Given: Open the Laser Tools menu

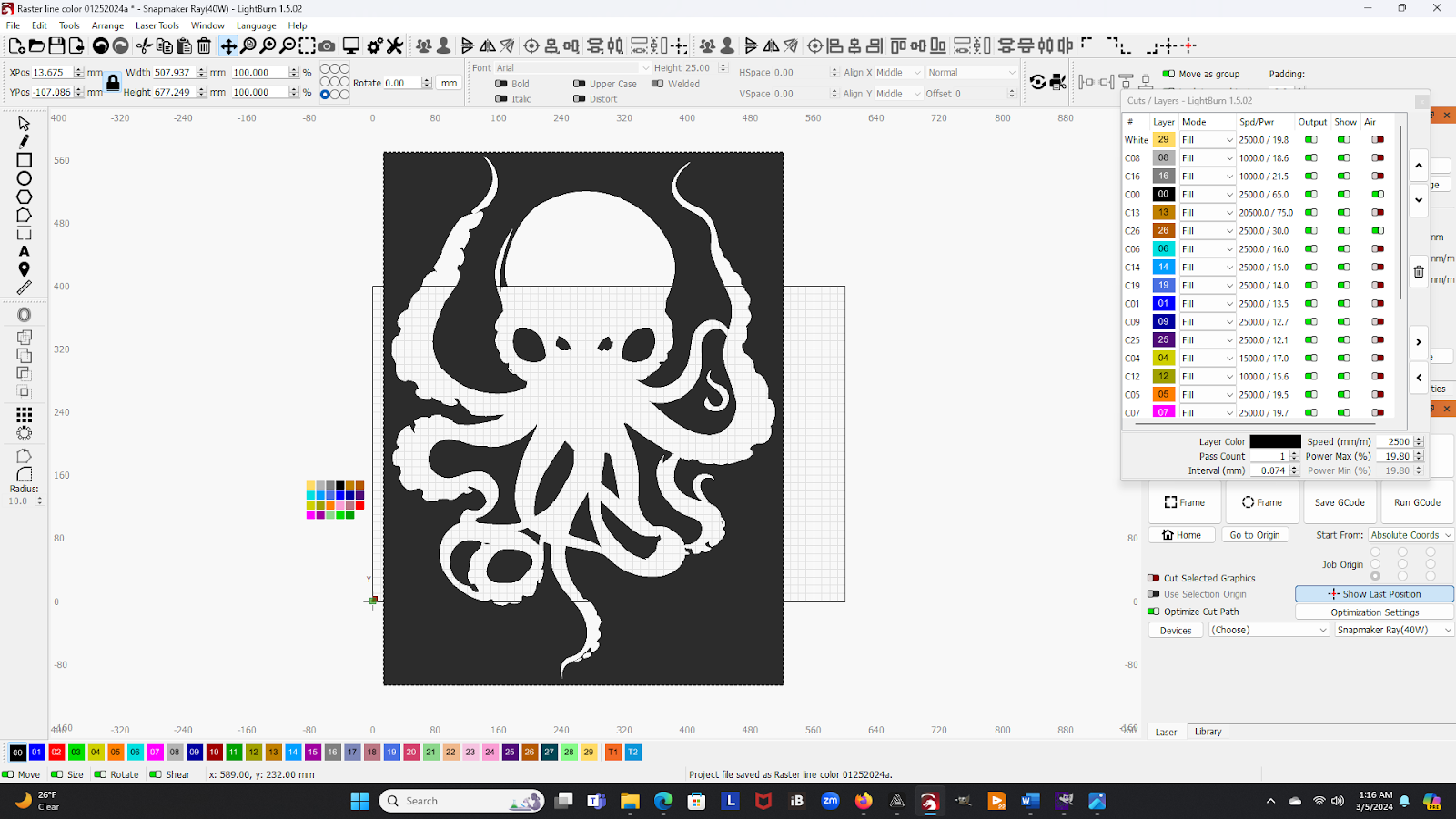Looking at the screenshot, I should coord(157,25).
